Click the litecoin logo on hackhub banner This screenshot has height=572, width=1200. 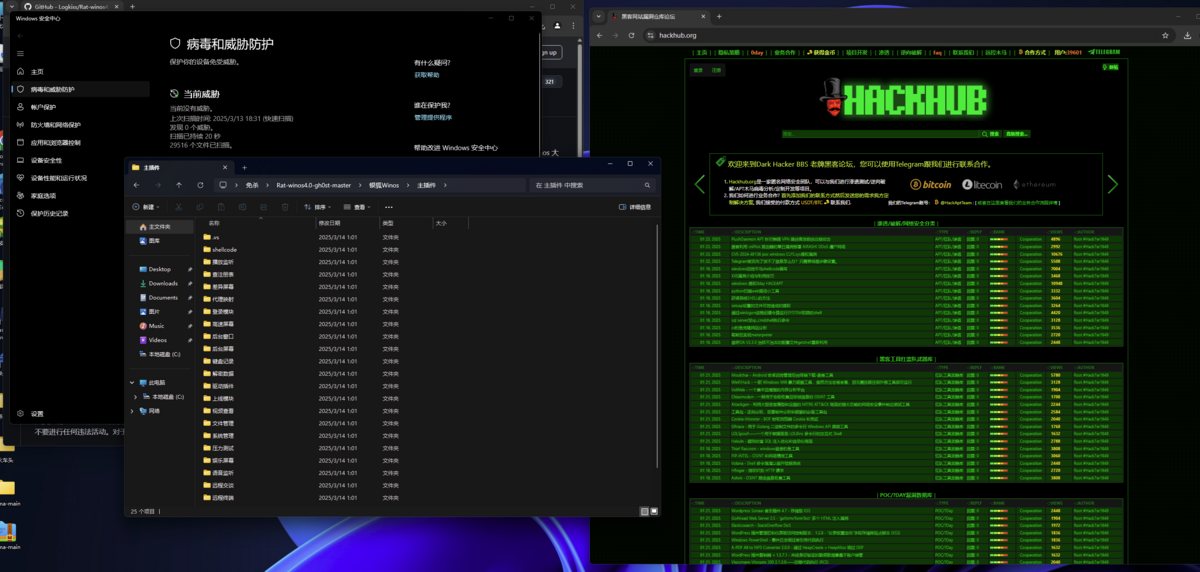[982, 185]
